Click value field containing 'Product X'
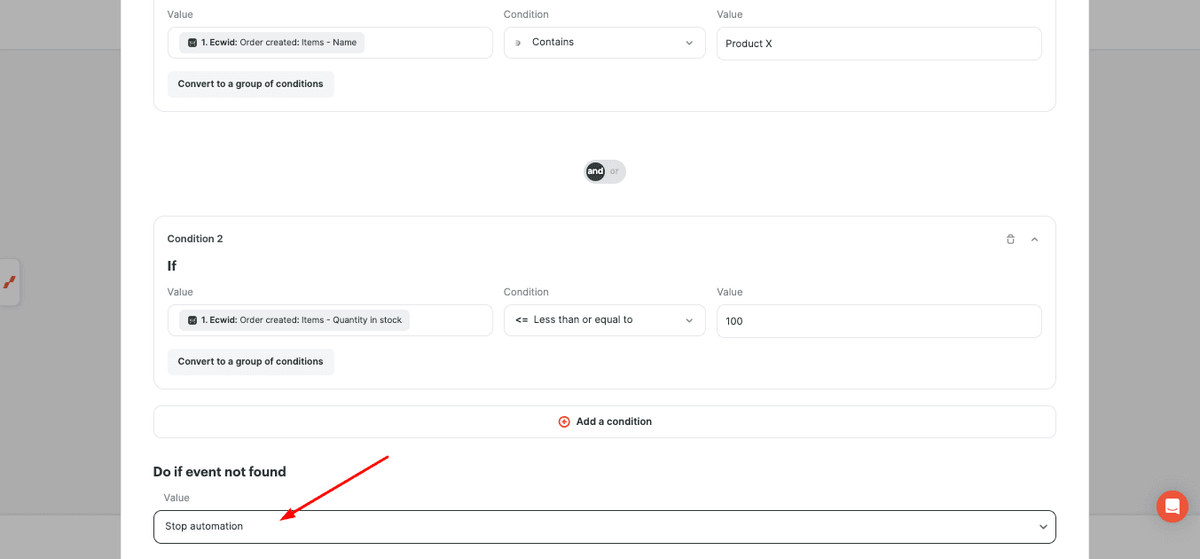The width and height of the screenshot is (1200, 559). pyautogui.click(x=879, y=43)
